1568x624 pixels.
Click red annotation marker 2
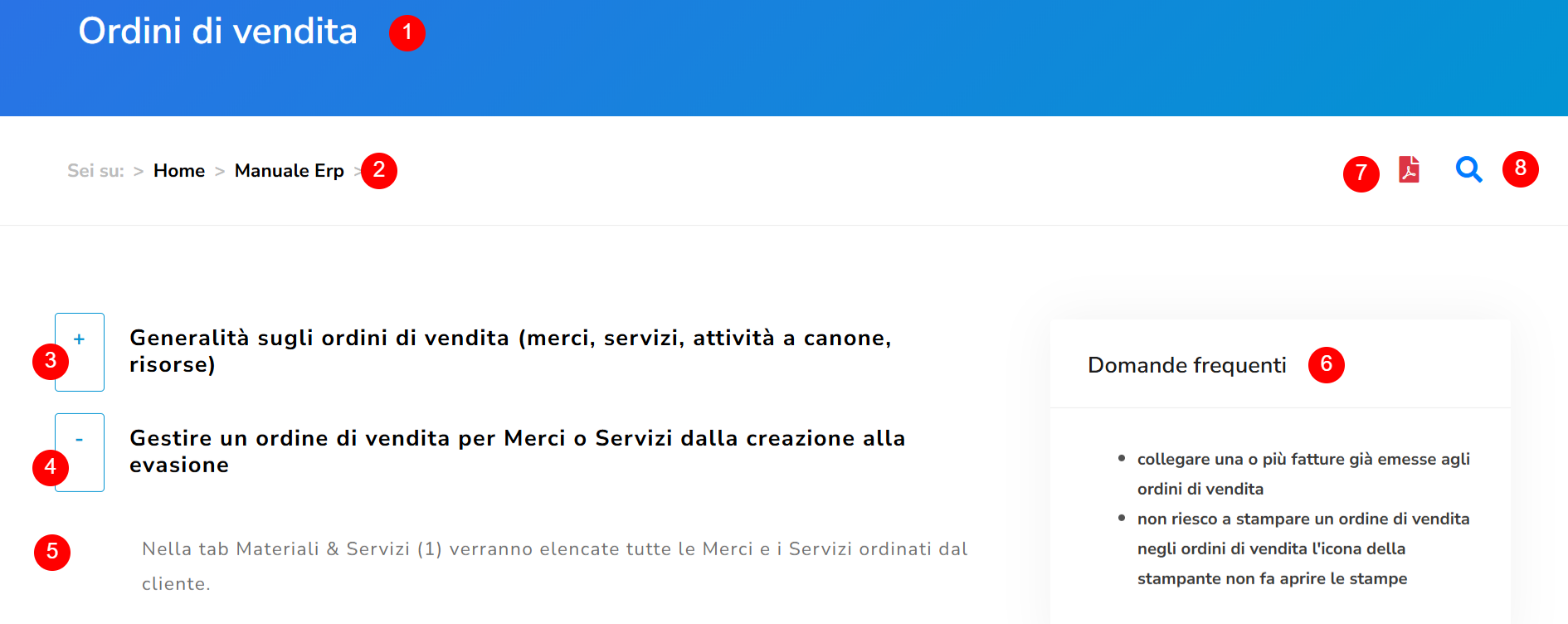pyautogui.click(x=379, y=171)
